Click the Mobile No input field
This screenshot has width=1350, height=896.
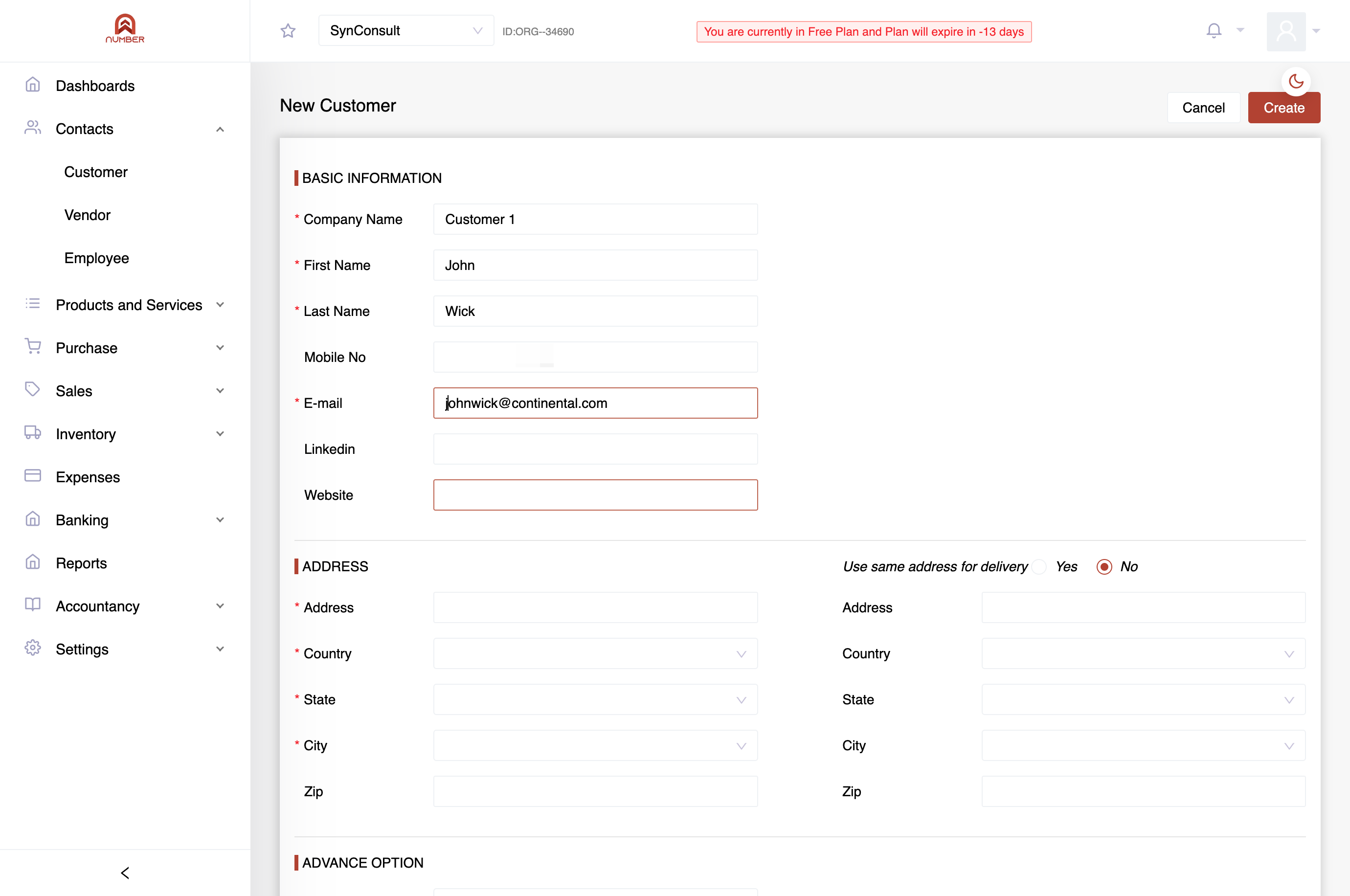click(595, 357)
